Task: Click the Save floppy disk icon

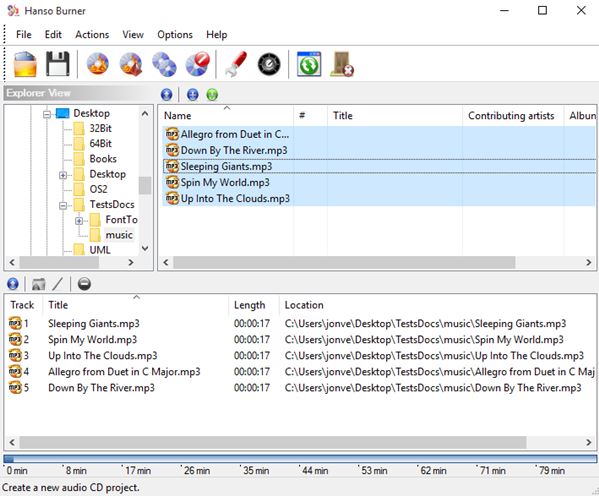Action: pos(58,64)
